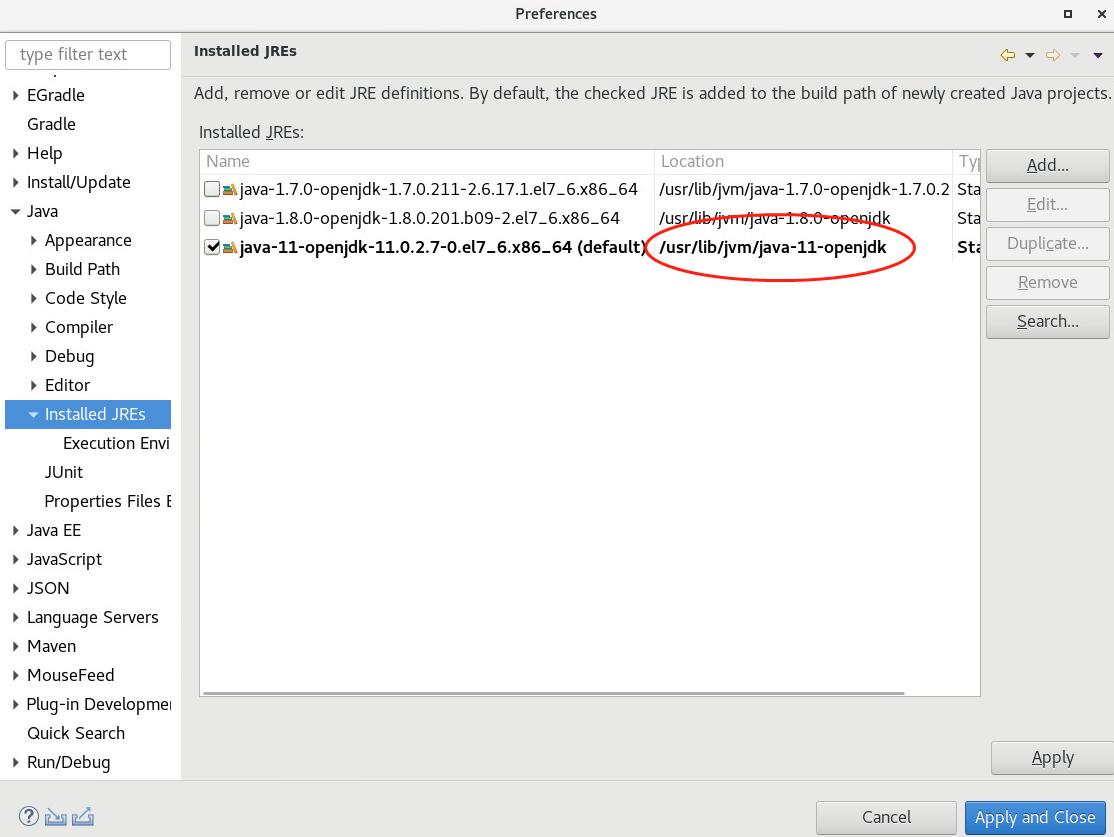Select the Installed JREs tree entry
The width and height of the screenshot is (1114, 837).
coord(95,414)
